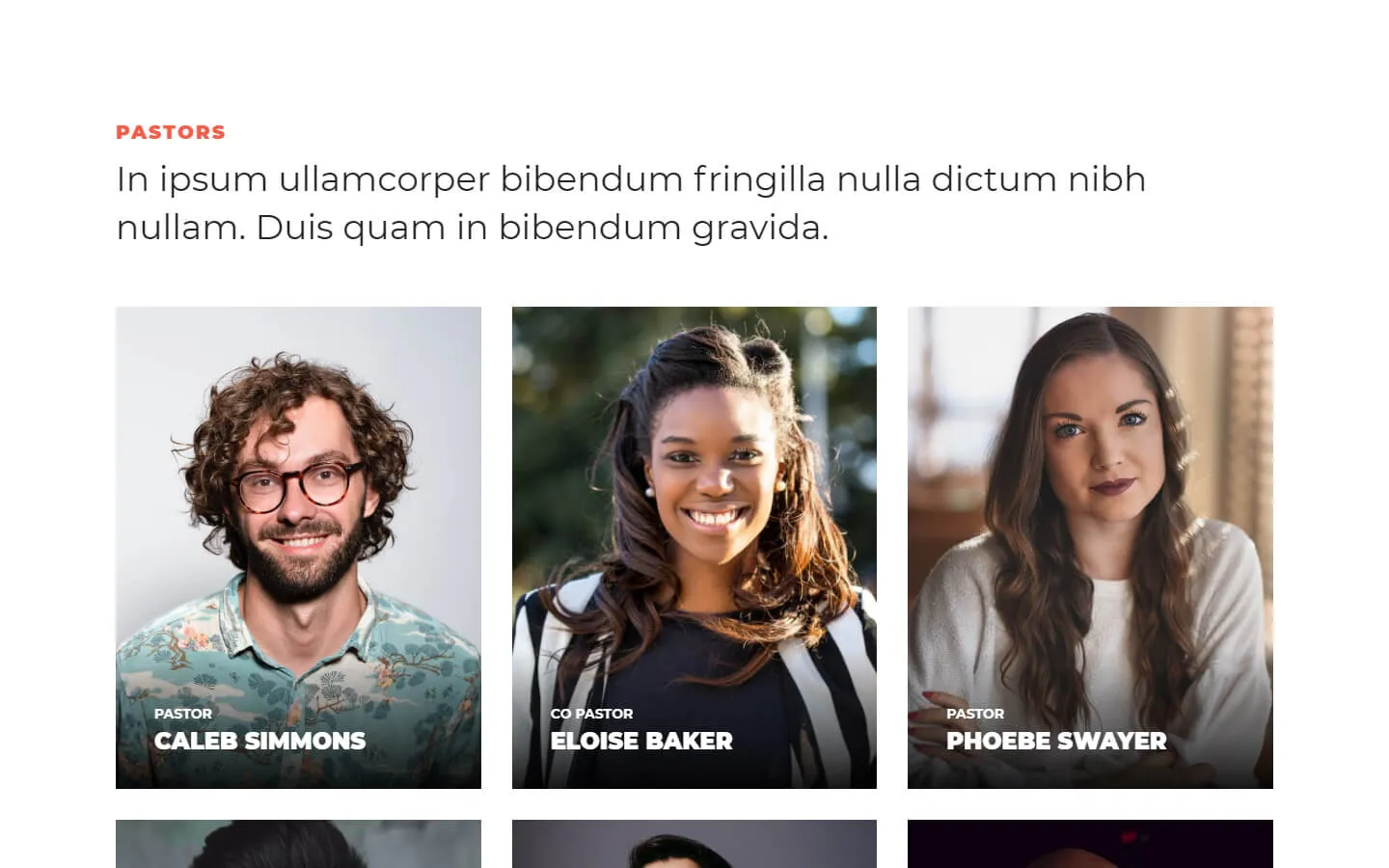Open Caleb Simmons pastor card photo

298,547
